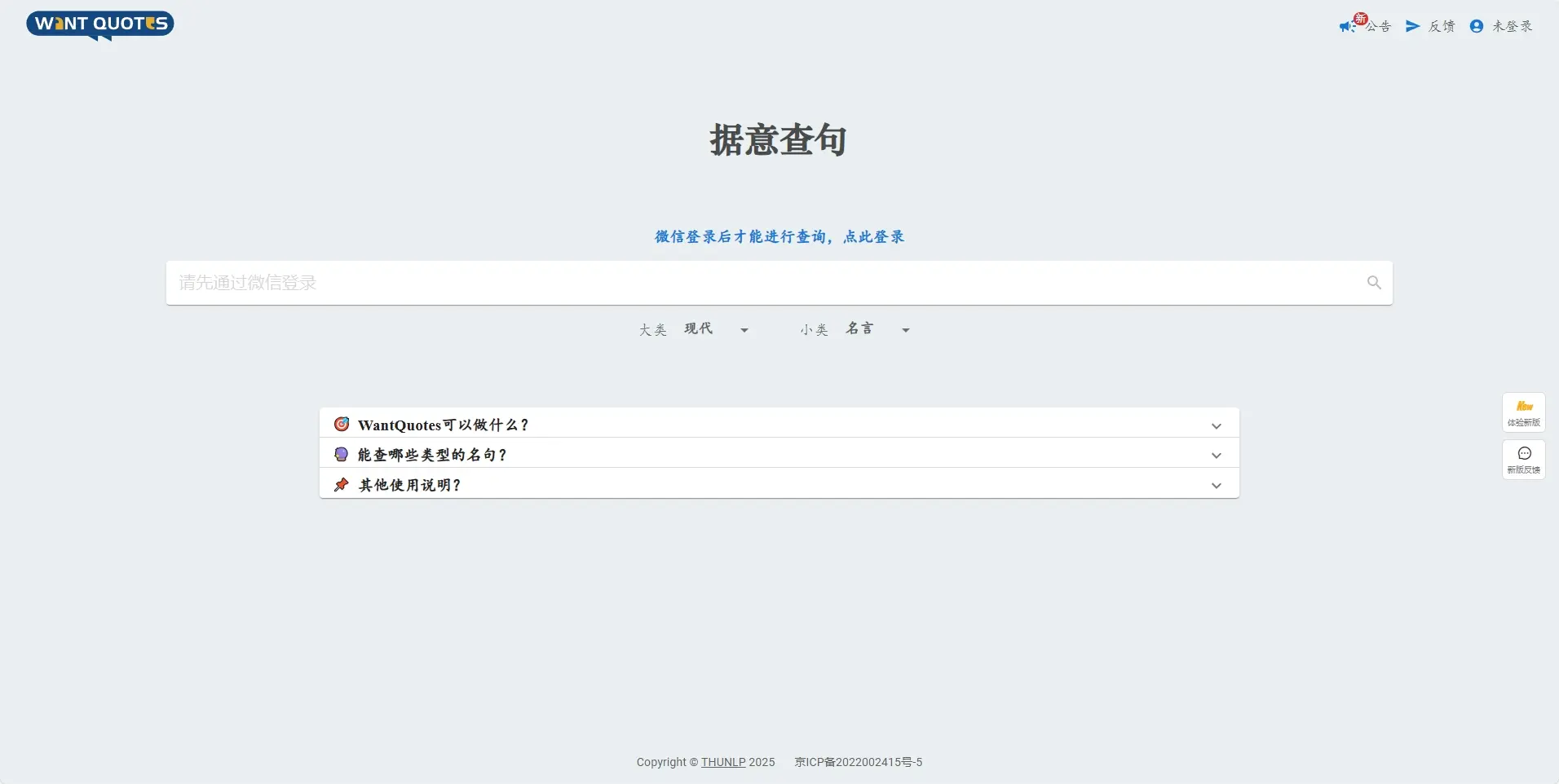Click the 微信登录 点此登录 link
This screenshot has width=1559, height=784.
[779, 237]
